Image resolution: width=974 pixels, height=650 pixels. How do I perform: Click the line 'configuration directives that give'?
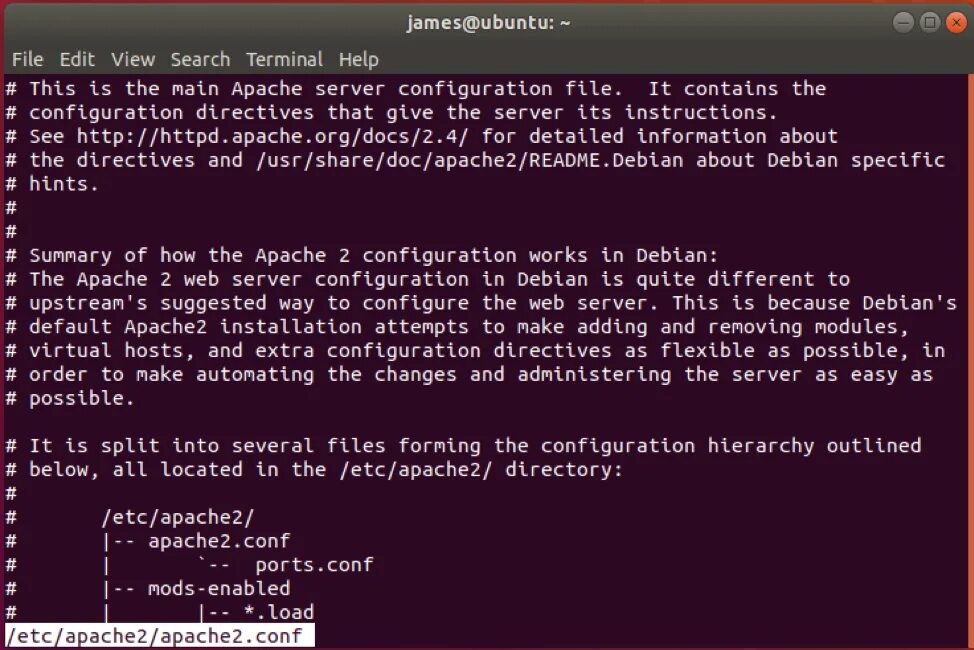coord(392,112)
